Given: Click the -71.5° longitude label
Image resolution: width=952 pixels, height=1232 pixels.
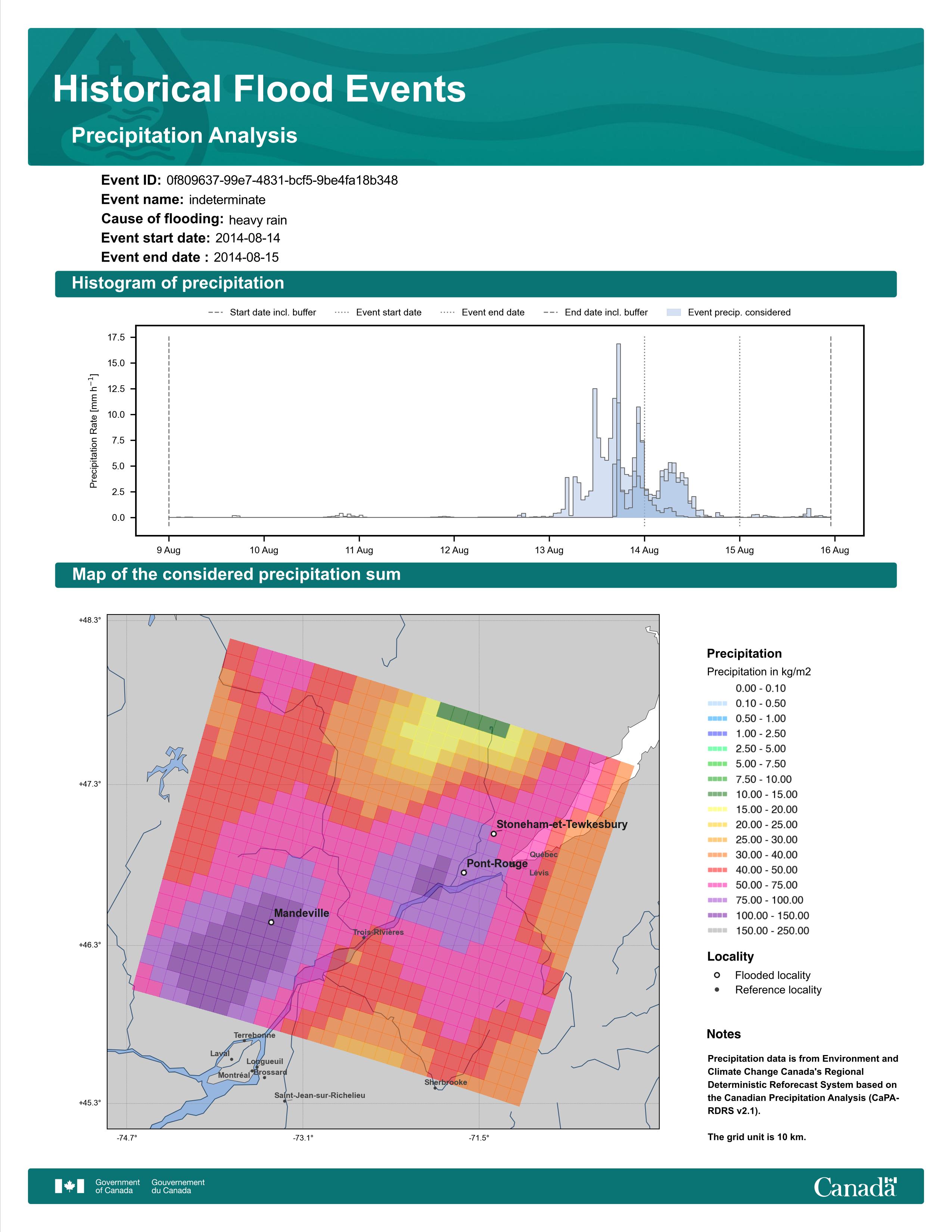Looking at the screenshot, I should point(479,1138).
